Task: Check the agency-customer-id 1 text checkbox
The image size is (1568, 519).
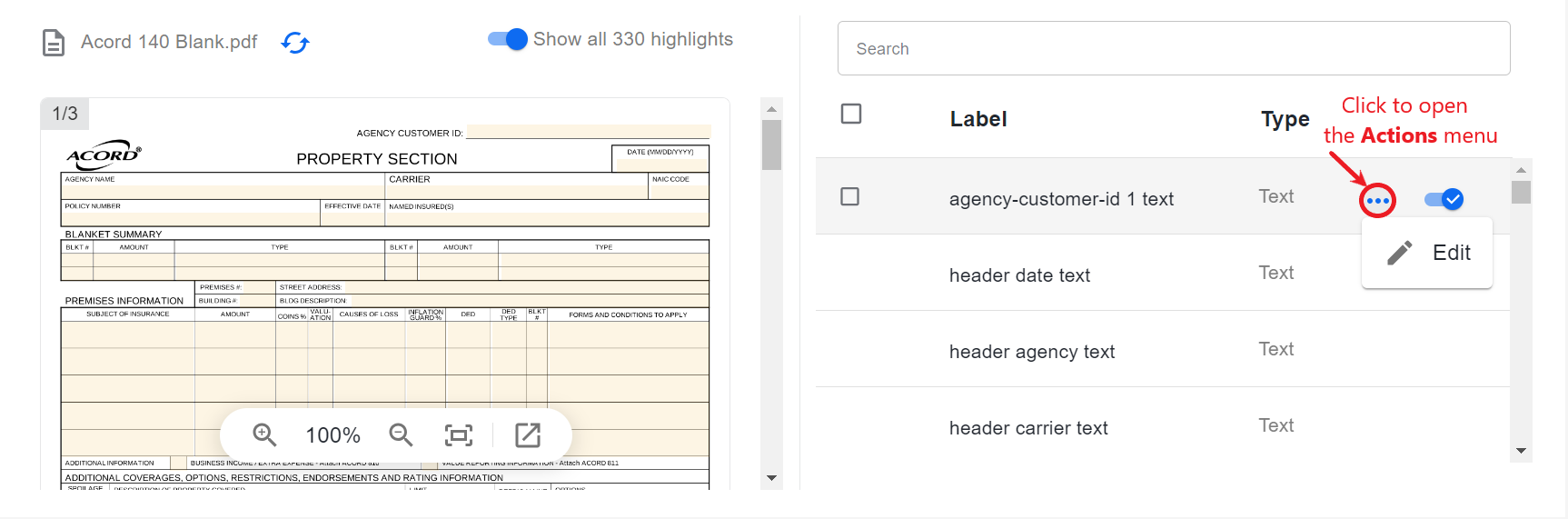Action: tap(850, 196)
